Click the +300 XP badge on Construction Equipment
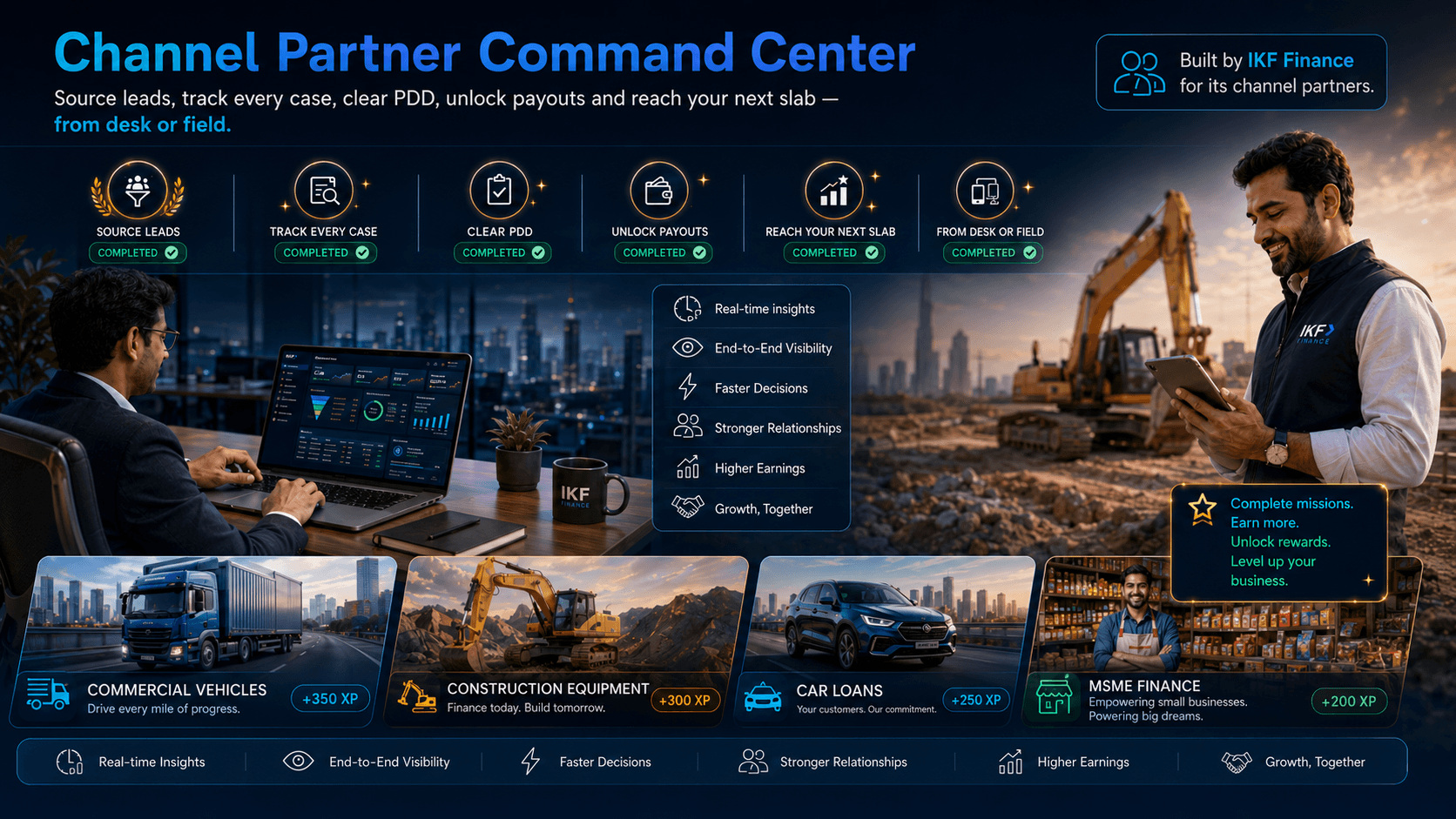The width and height of the screenshot is (1456, 819). [684, 700]
